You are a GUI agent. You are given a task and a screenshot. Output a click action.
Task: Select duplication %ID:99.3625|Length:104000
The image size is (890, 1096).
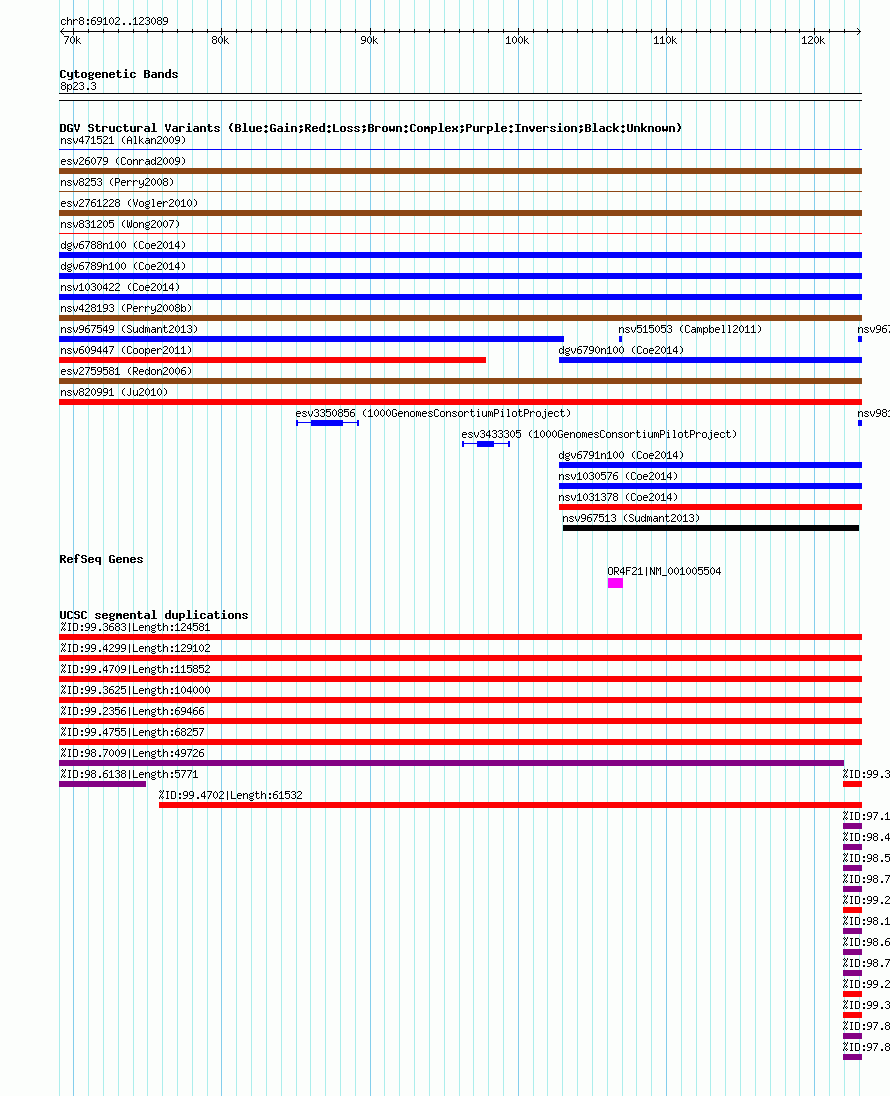tap(136, 691)
